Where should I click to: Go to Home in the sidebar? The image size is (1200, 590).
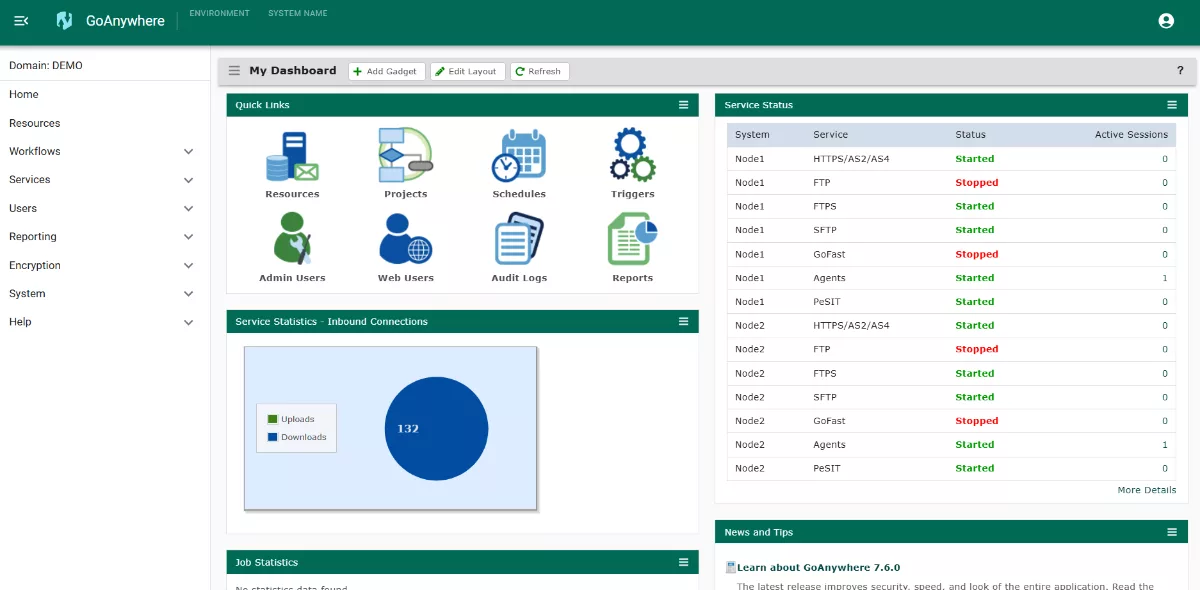[x=24, y=94]
